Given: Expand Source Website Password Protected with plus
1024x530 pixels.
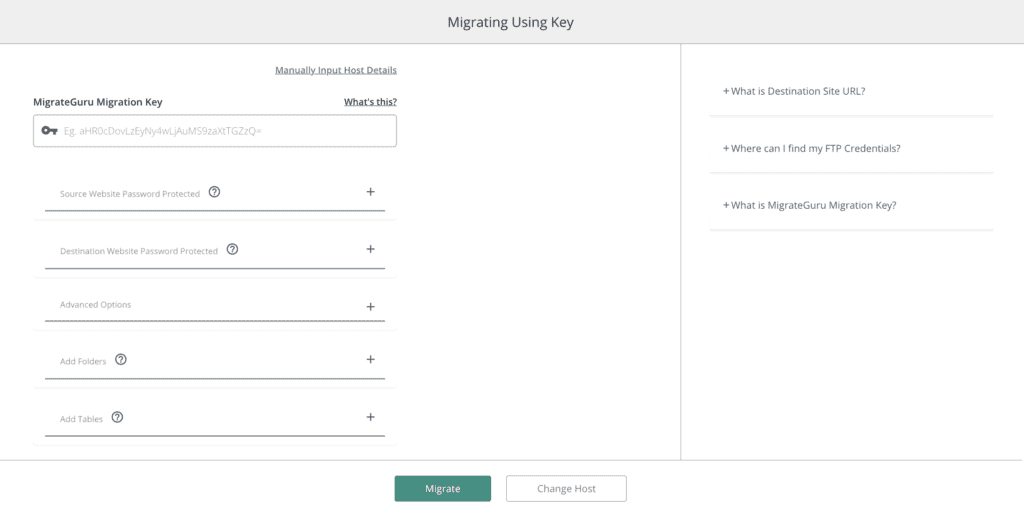Looking at the screenshot, I should (370, 192).
